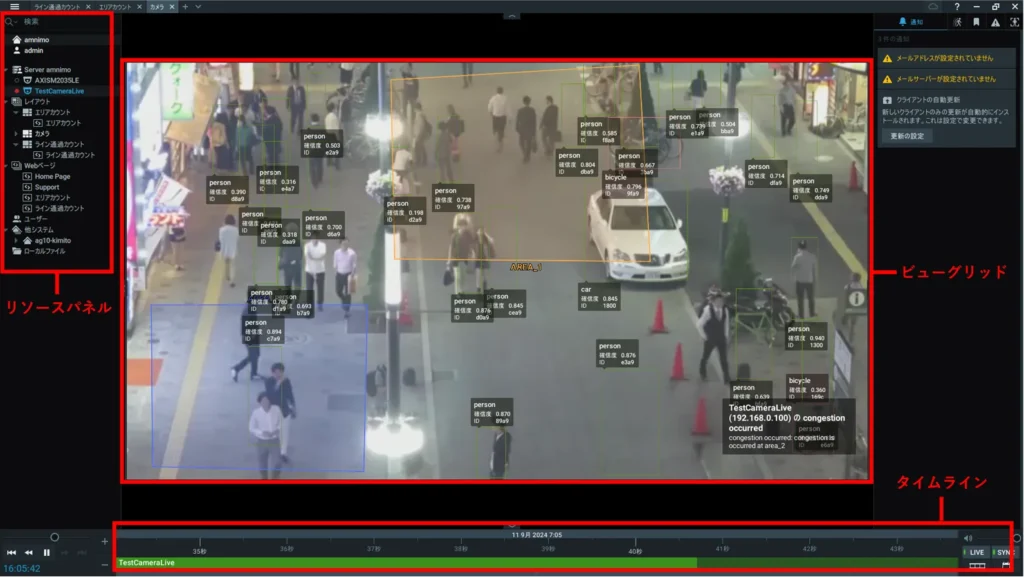
Task: Click the speed slider handle above playback controls
Action: click(54, 537)
